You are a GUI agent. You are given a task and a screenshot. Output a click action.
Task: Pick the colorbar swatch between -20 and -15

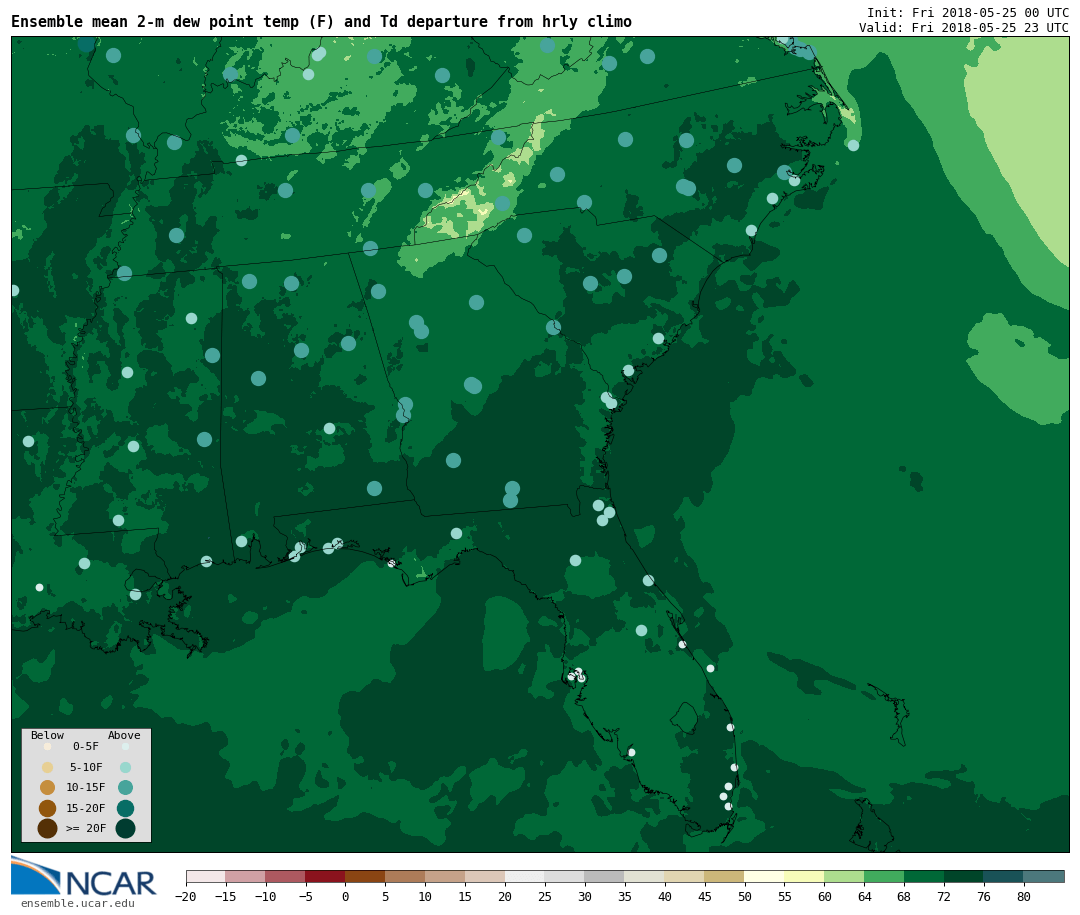[x=206, y=876]
